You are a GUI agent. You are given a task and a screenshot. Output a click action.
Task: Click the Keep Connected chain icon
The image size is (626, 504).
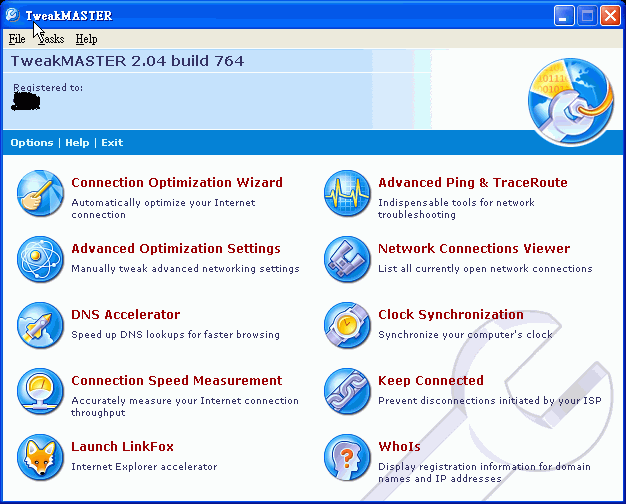coord(347,391)
